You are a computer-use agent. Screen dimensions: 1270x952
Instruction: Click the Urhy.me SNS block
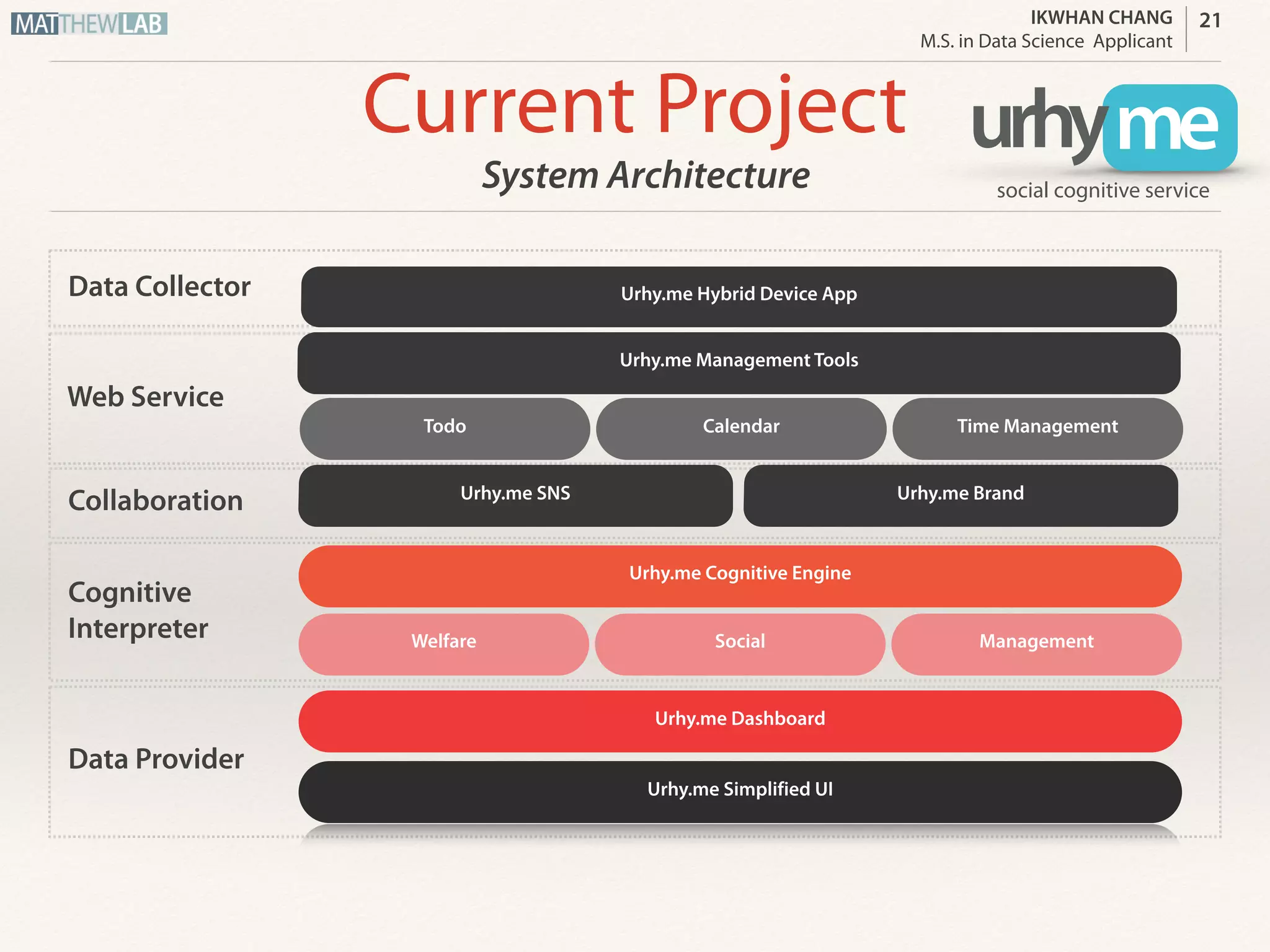[x=515, y=495]
